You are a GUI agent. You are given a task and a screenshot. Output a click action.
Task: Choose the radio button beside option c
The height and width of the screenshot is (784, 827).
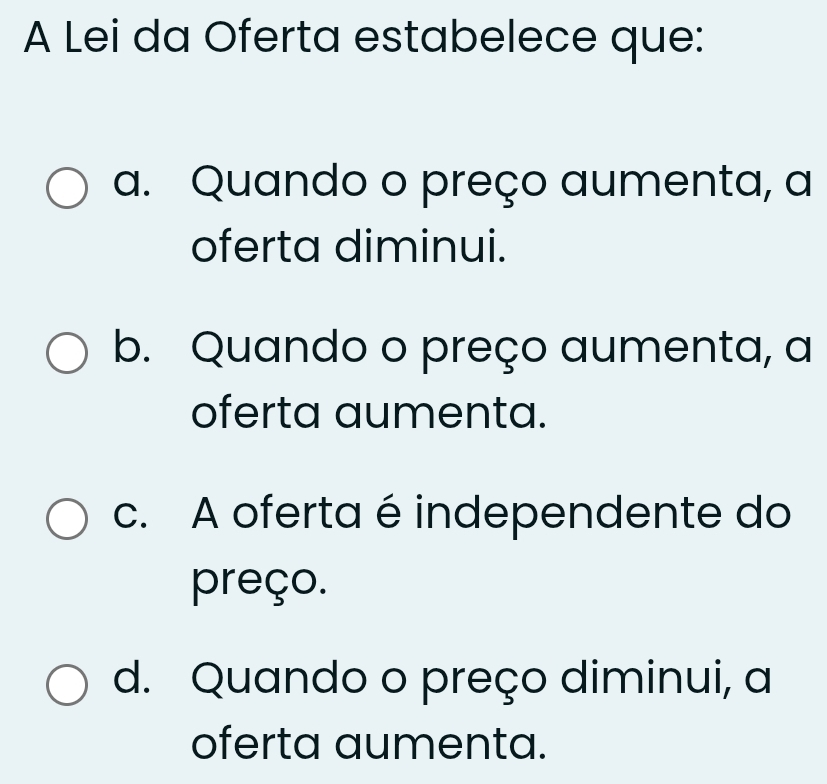[67, 520]
